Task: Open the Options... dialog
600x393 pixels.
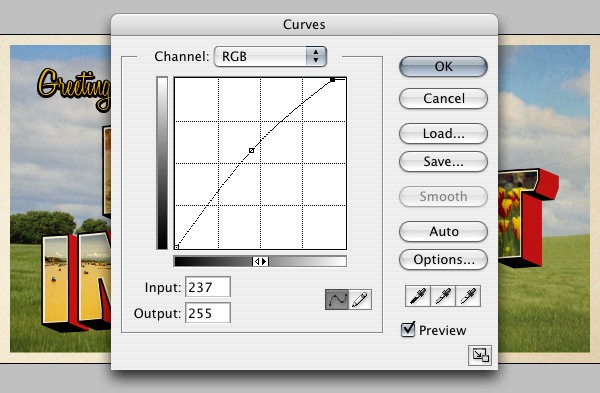Action: tap(443, 260)
